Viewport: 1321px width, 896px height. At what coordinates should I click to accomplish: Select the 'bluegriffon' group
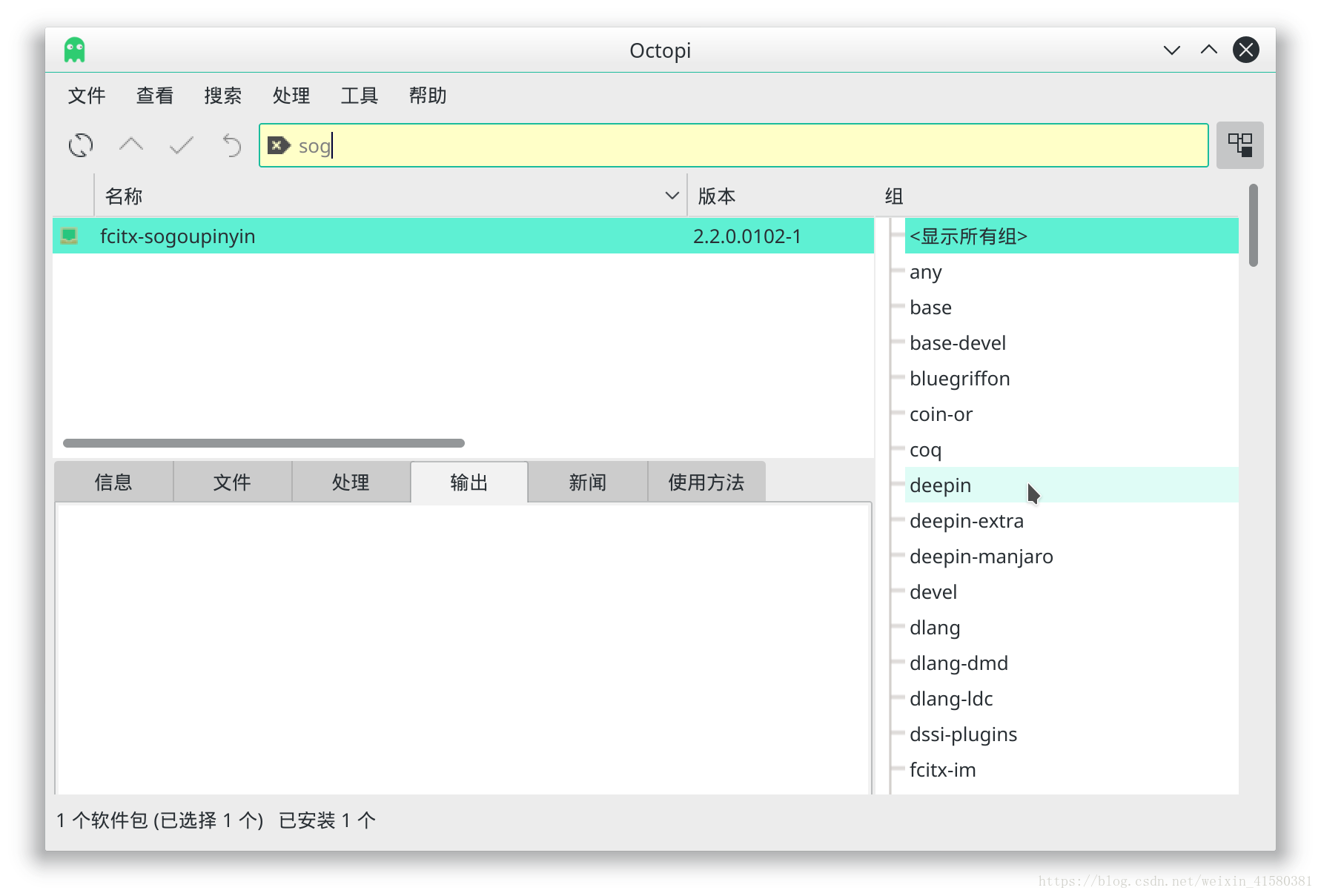pyautogui.click(x=1071, y=379)
